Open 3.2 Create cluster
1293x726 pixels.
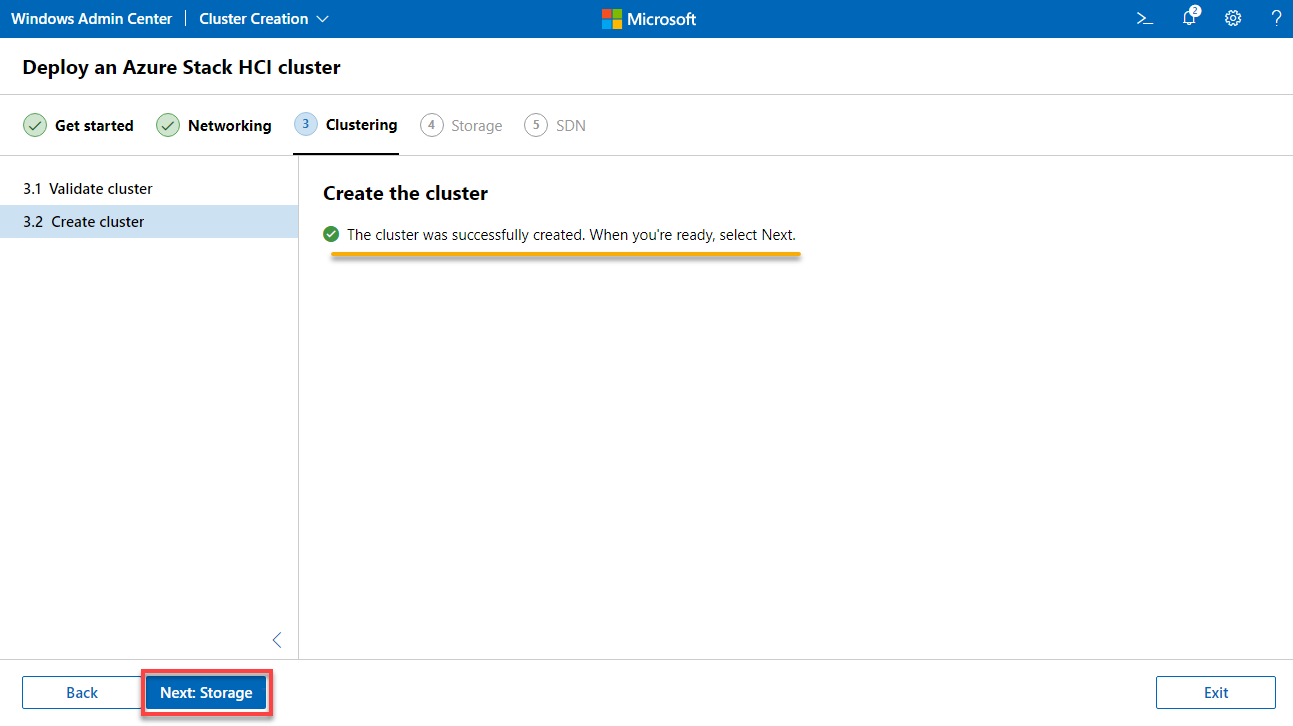click(149, 222)
